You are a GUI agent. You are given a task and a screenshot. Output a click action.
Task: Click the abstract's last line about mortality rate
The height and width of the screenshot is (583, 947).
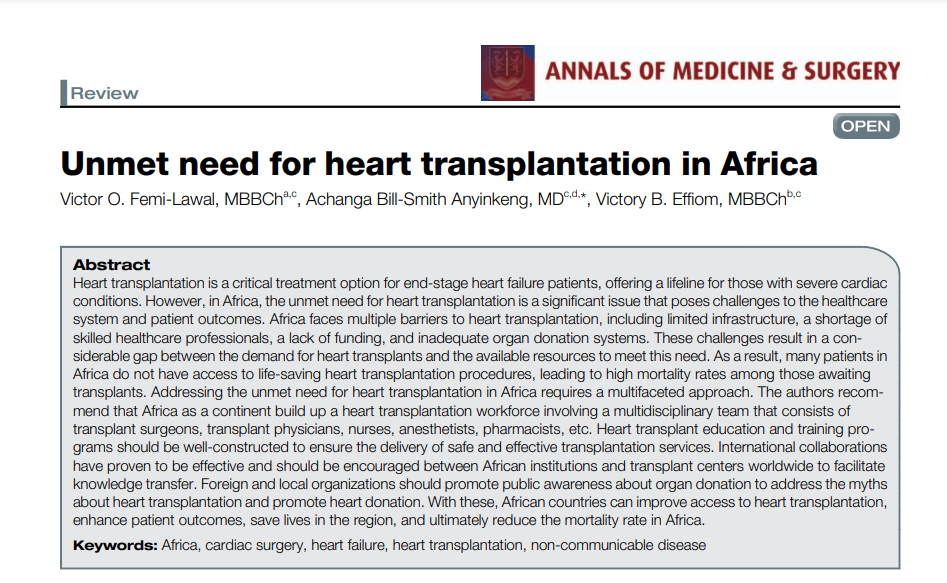click(x=390, y=520)
